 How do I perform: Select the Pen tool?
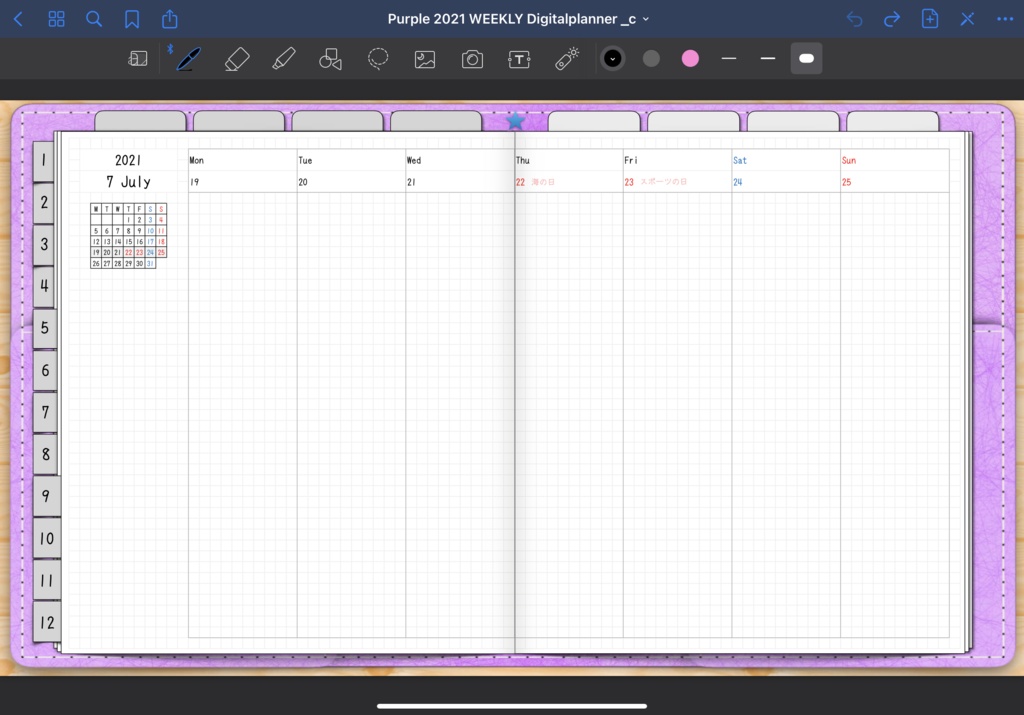coord(189,59)
